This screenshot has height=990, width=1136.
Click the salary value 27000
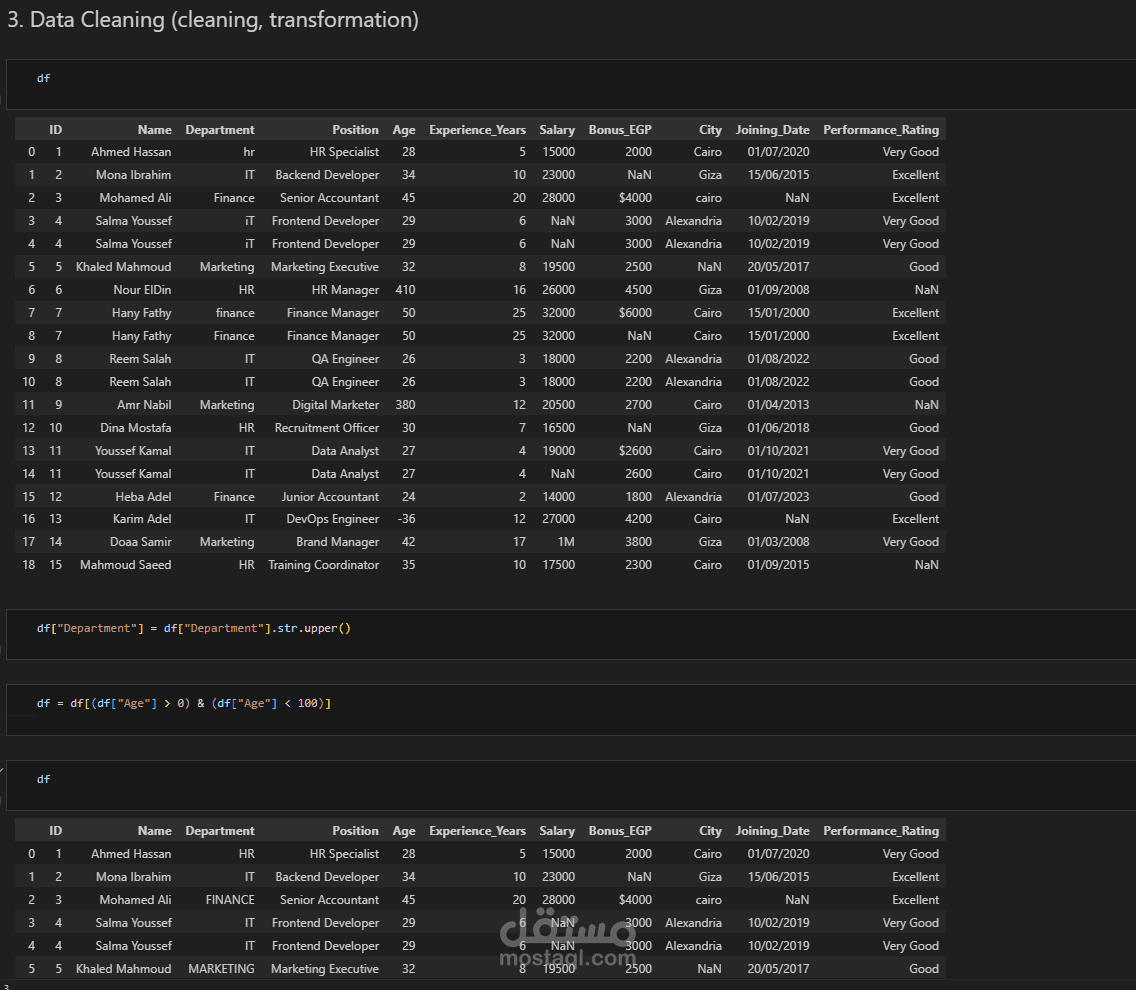559,519
